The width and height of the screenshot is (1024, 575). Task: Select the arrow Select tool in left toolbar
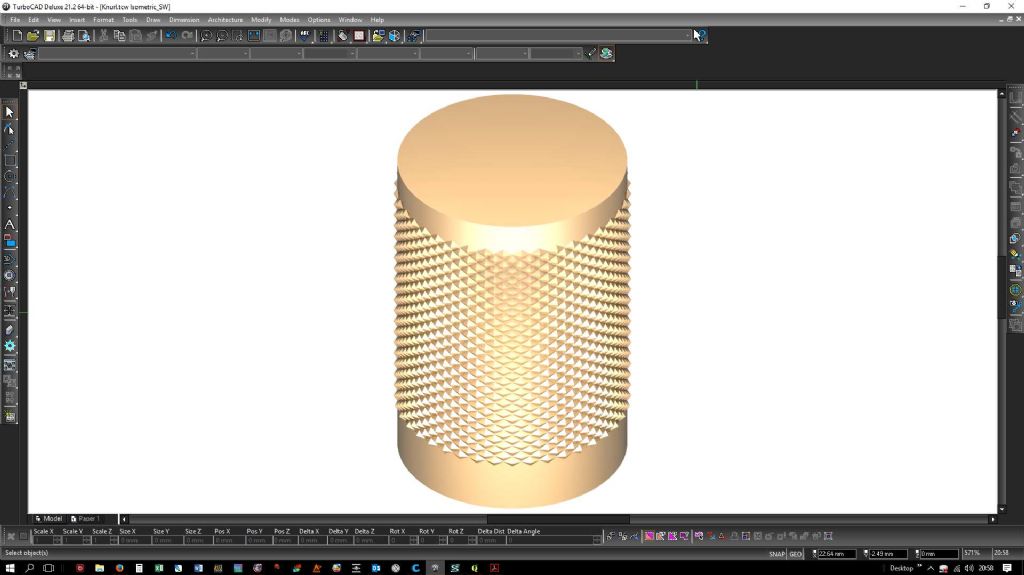10,112
